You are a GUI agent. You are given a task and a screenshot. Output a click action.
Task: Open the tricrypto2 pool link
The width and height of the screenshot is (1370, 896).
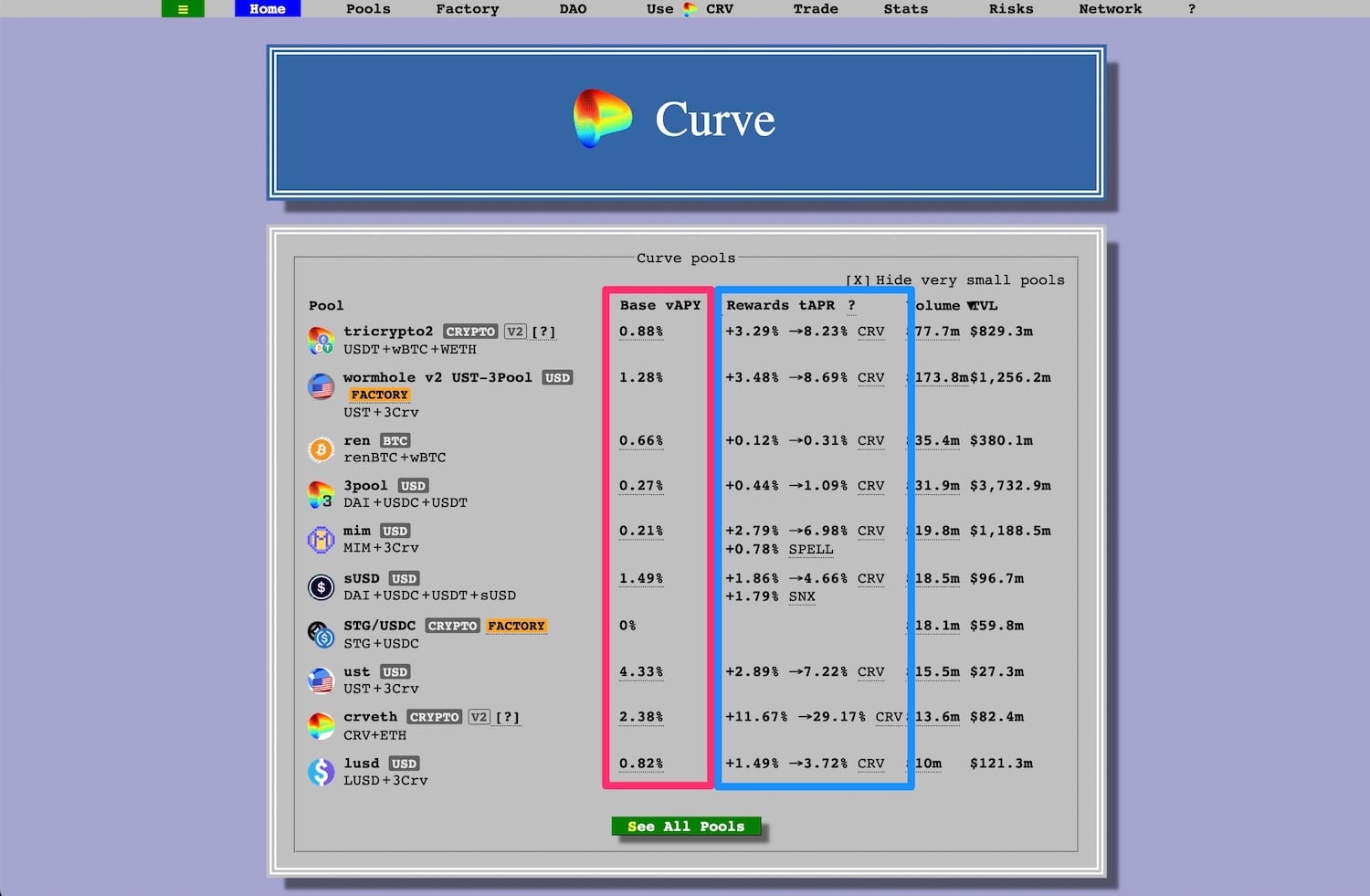[388, 332]
